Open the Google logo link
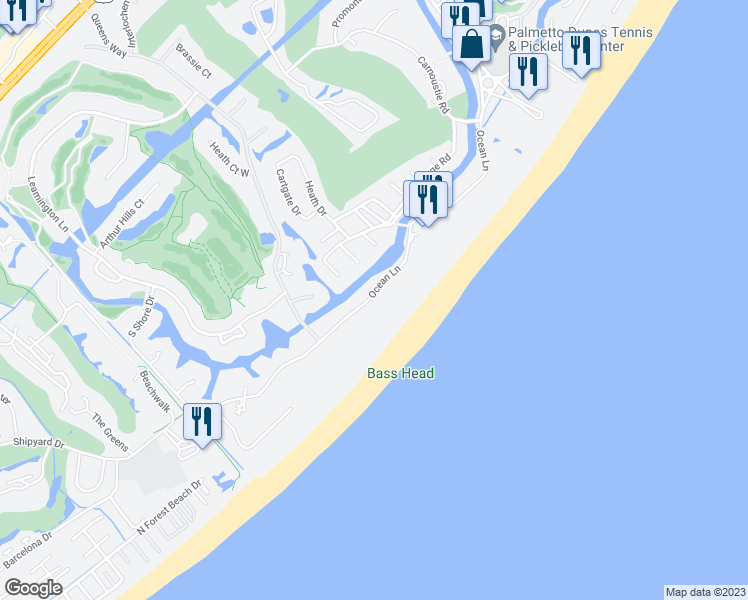The width and height of the screenshot is (748, 600). click(33, 588)
